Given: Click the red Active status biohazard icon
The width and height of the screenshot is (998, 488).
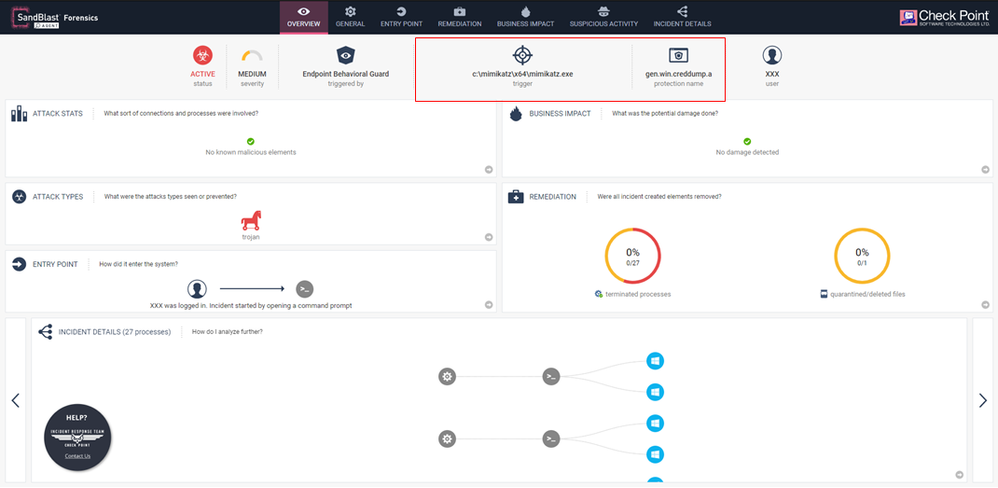Looking at the screenshot, I should coord(203,56).
